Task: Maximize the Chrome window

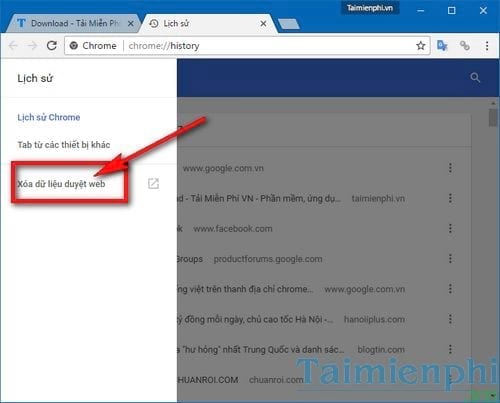Action: pyautogui.click(x=451, y=11)
